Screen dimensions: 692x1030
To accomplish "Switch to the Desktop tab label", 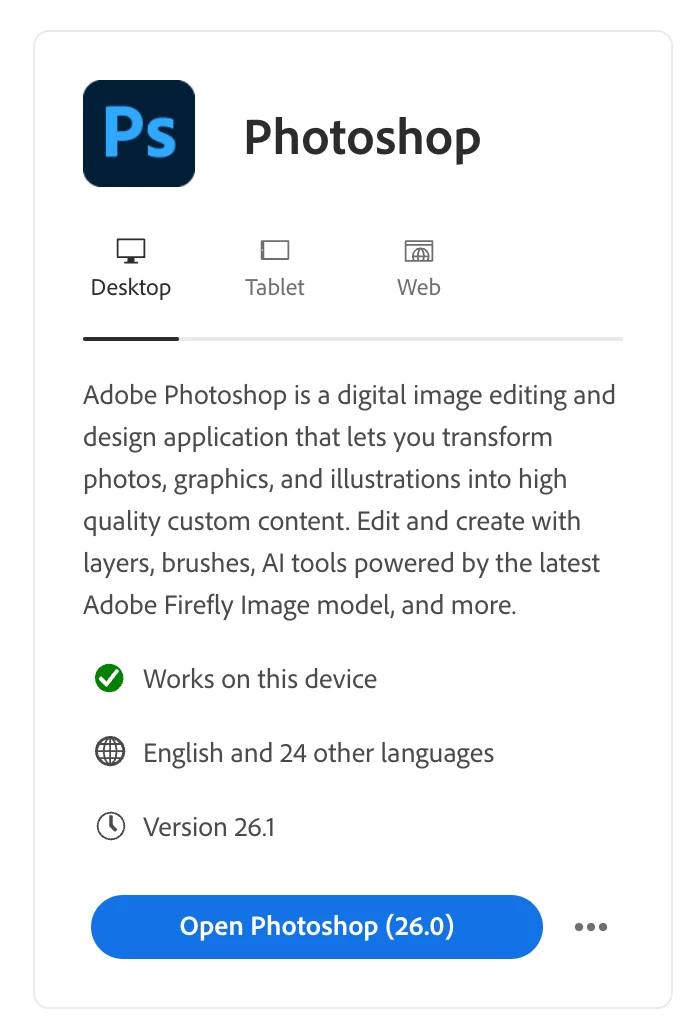I will click(131, 288).
